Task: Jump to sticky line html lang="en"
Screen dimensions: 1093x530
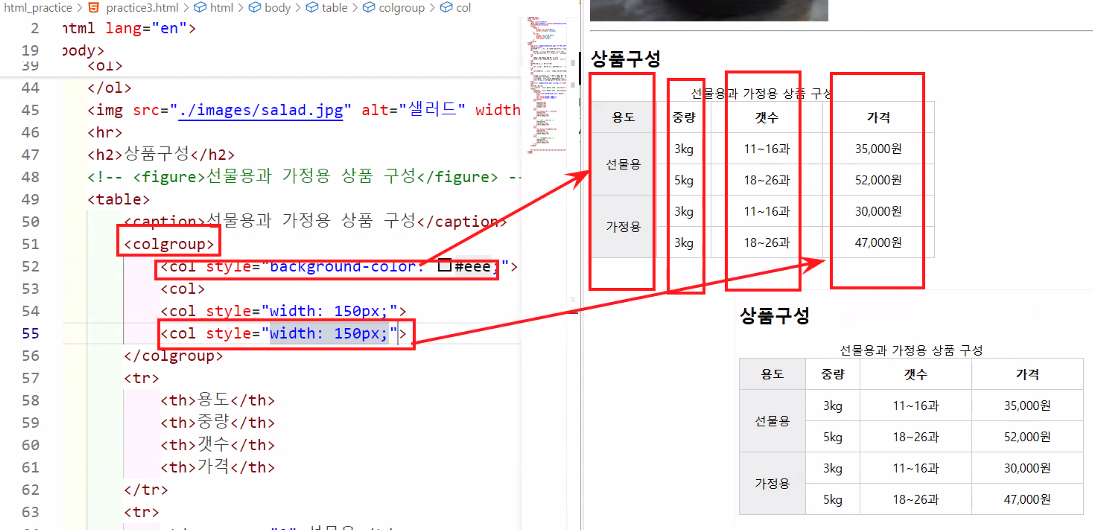Action: 129,29
